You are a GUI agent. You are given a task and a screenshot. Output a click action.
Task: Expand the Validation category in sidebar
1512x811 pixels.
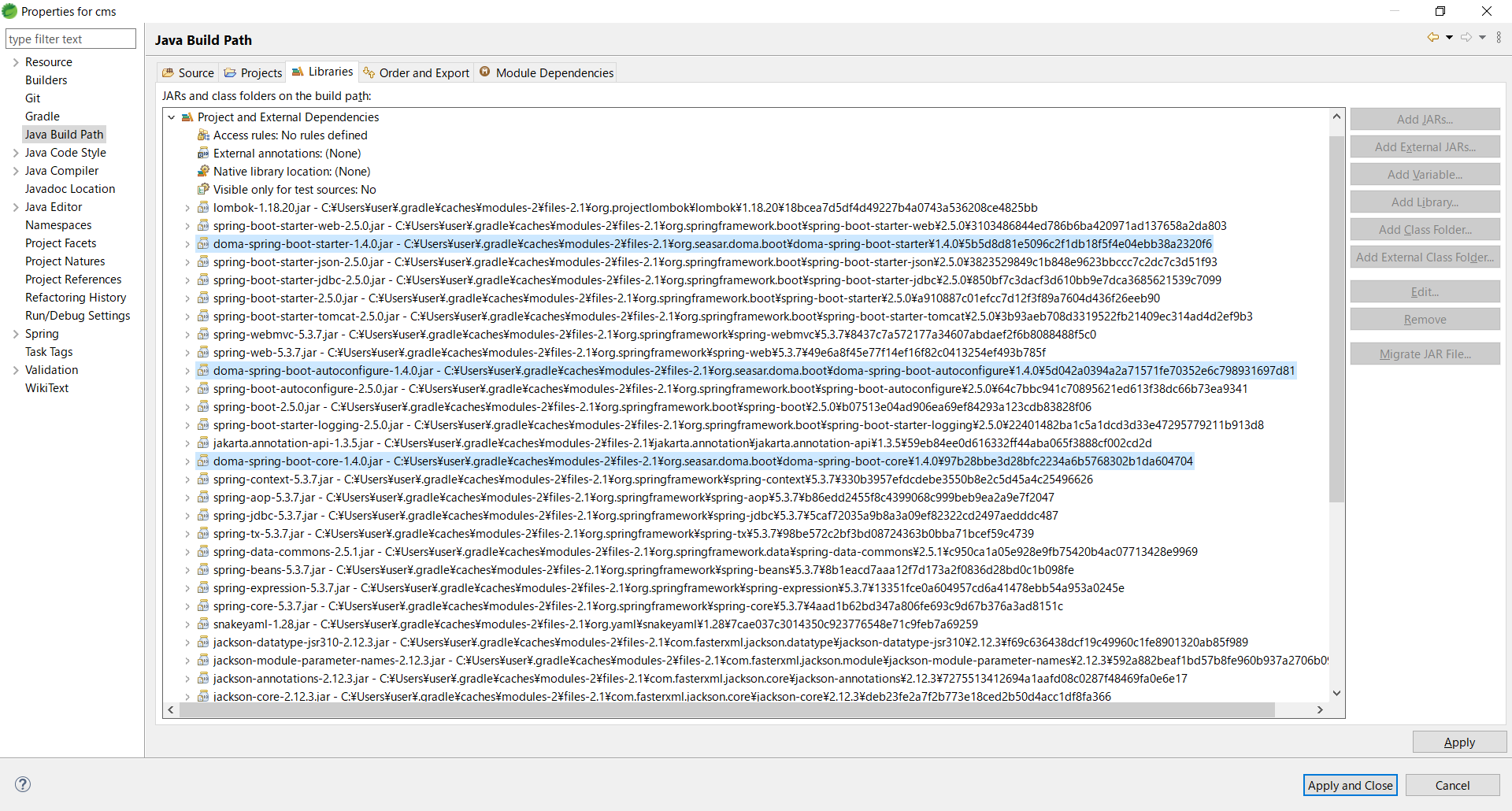(15, 370)
